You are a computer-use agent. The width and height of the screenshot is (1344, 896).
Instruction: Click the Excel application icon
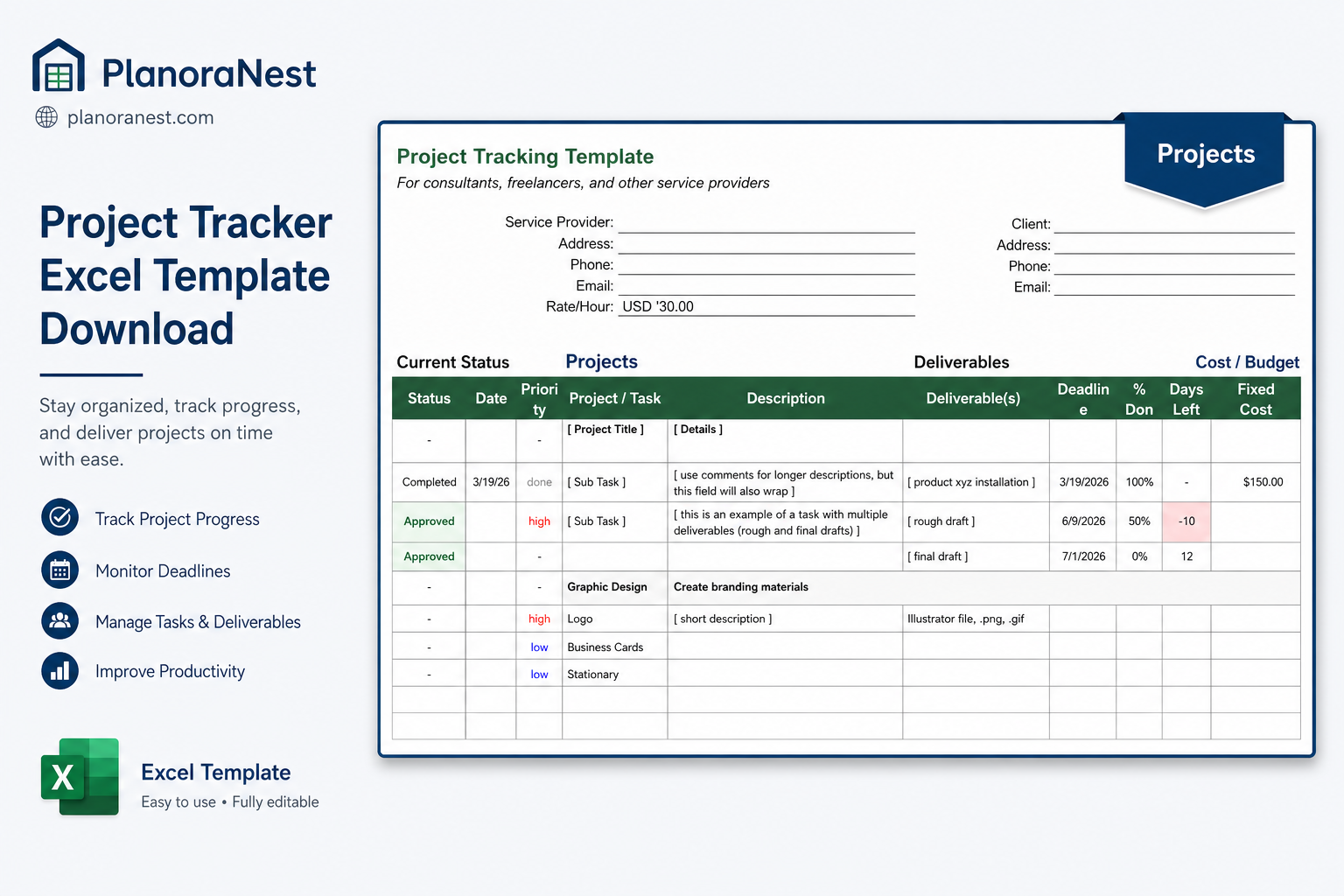(x=80, y=776)
